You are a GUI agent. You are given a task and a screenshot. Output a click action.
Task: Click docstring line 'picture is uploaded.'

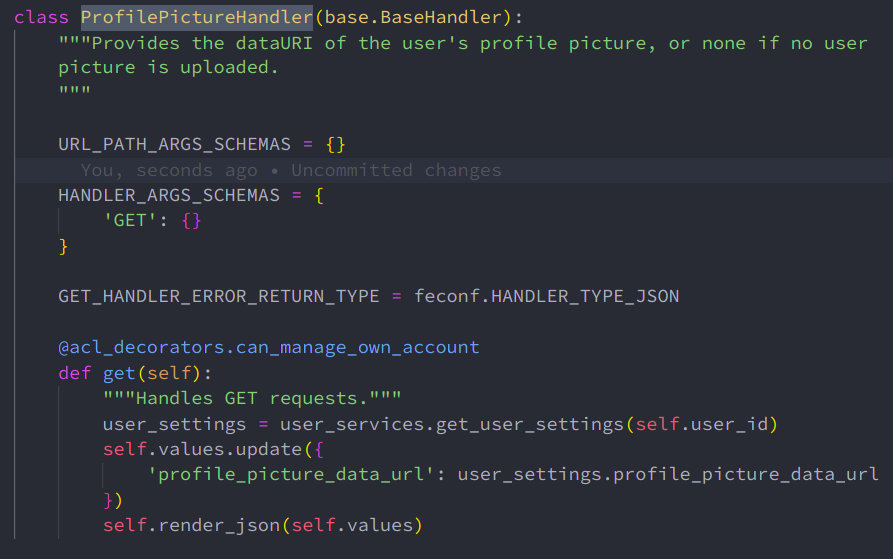point(169,67)
